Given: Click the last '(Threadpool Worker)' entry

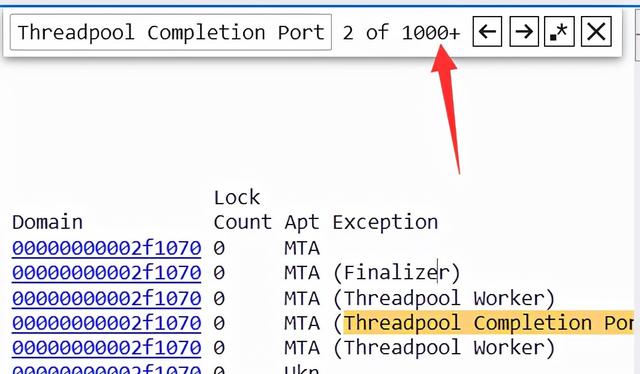Looking at the screenshot, I should coord(444,348).
